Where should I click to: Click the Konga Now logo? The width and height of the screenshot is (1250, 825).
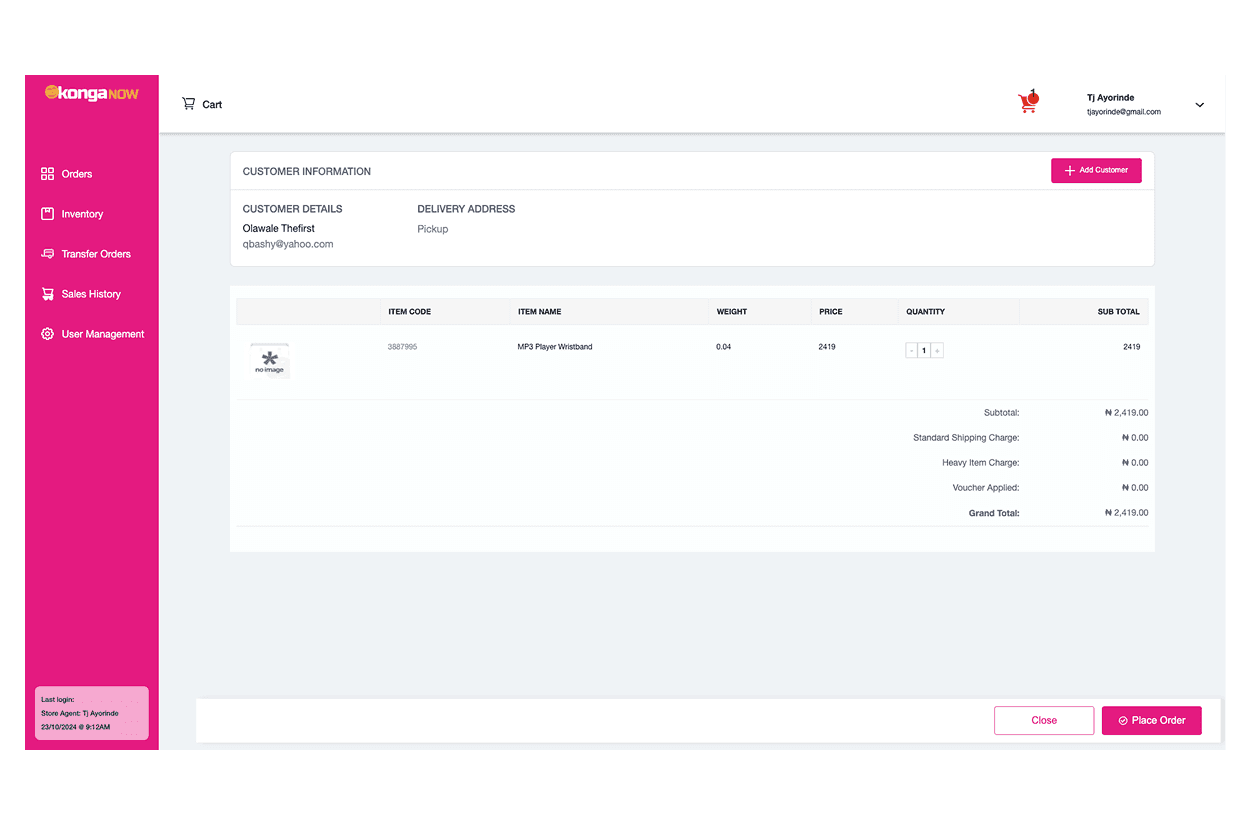click(92, 93)
